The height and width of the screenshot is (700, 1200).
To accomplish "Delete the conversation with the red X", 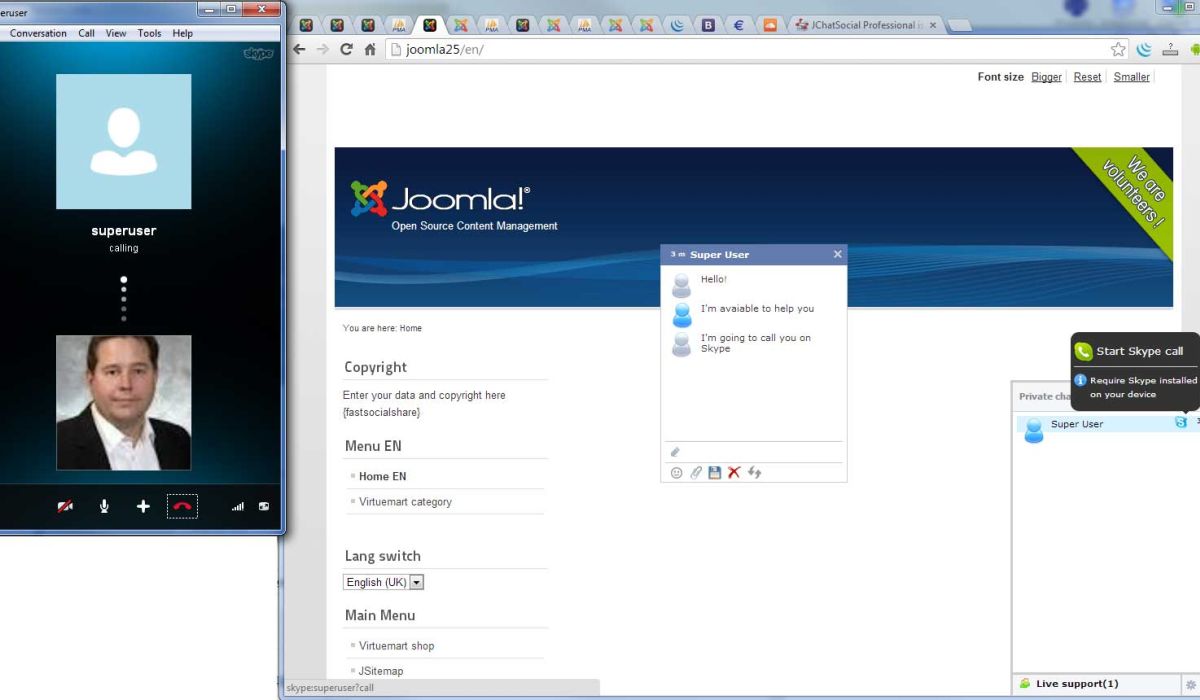I will pyautogui.click(x=734, y=473).
